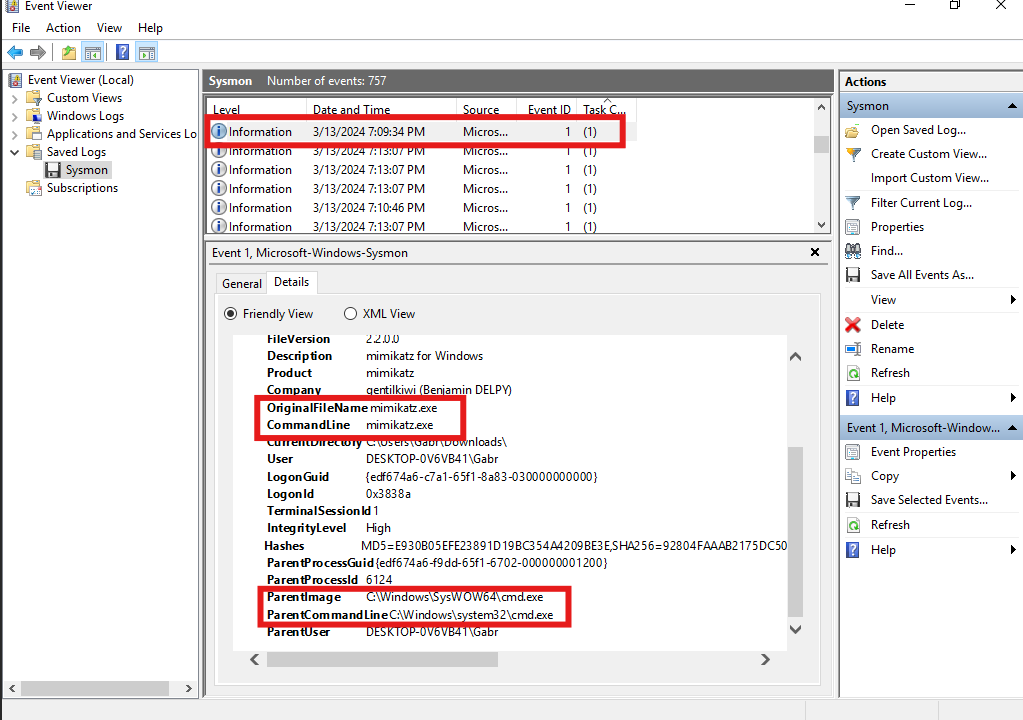Image resolution: width=1023 pixels, height=720 pixels.
Task: Click the event details vertical scrollbar thumb
Action: [795, 531]
